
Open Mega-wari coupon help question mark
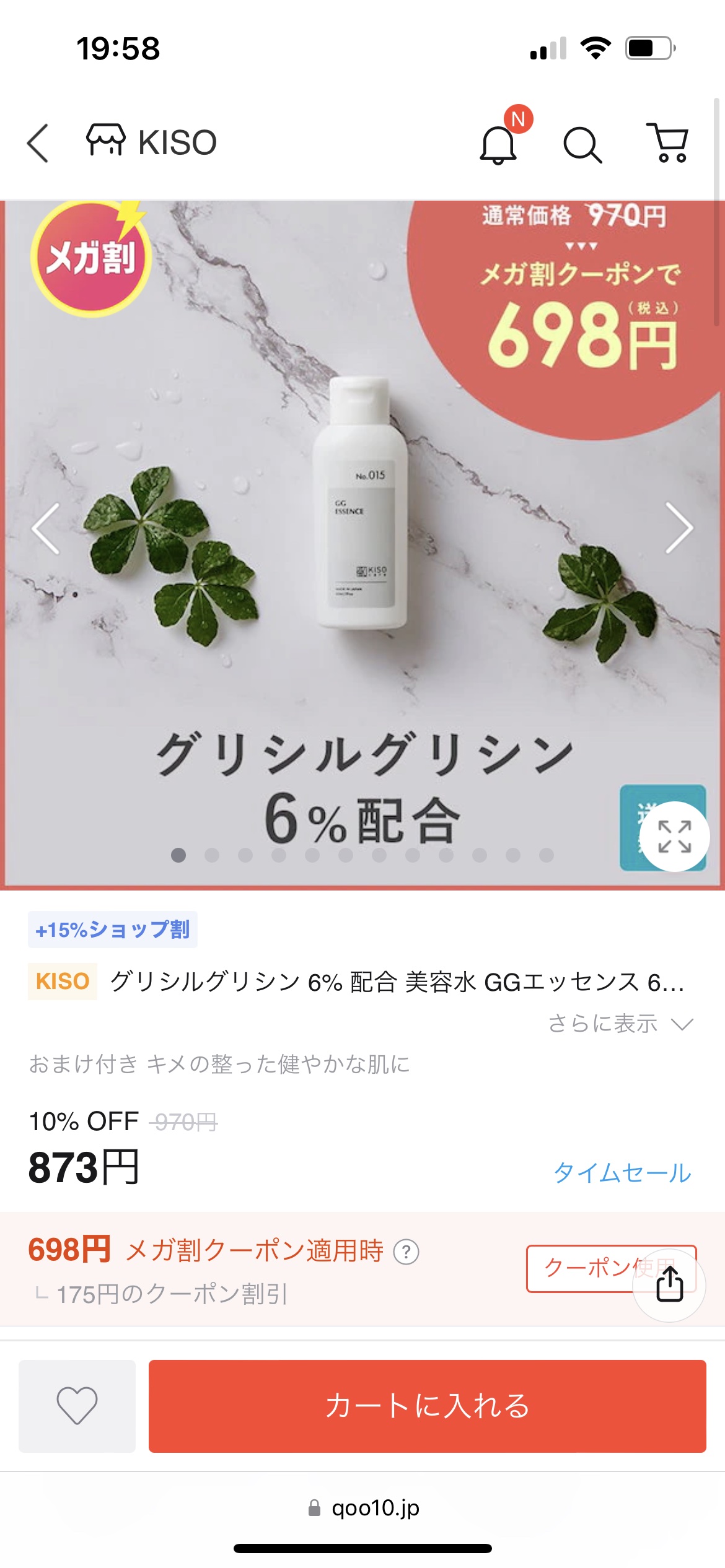click(406, 1252)
